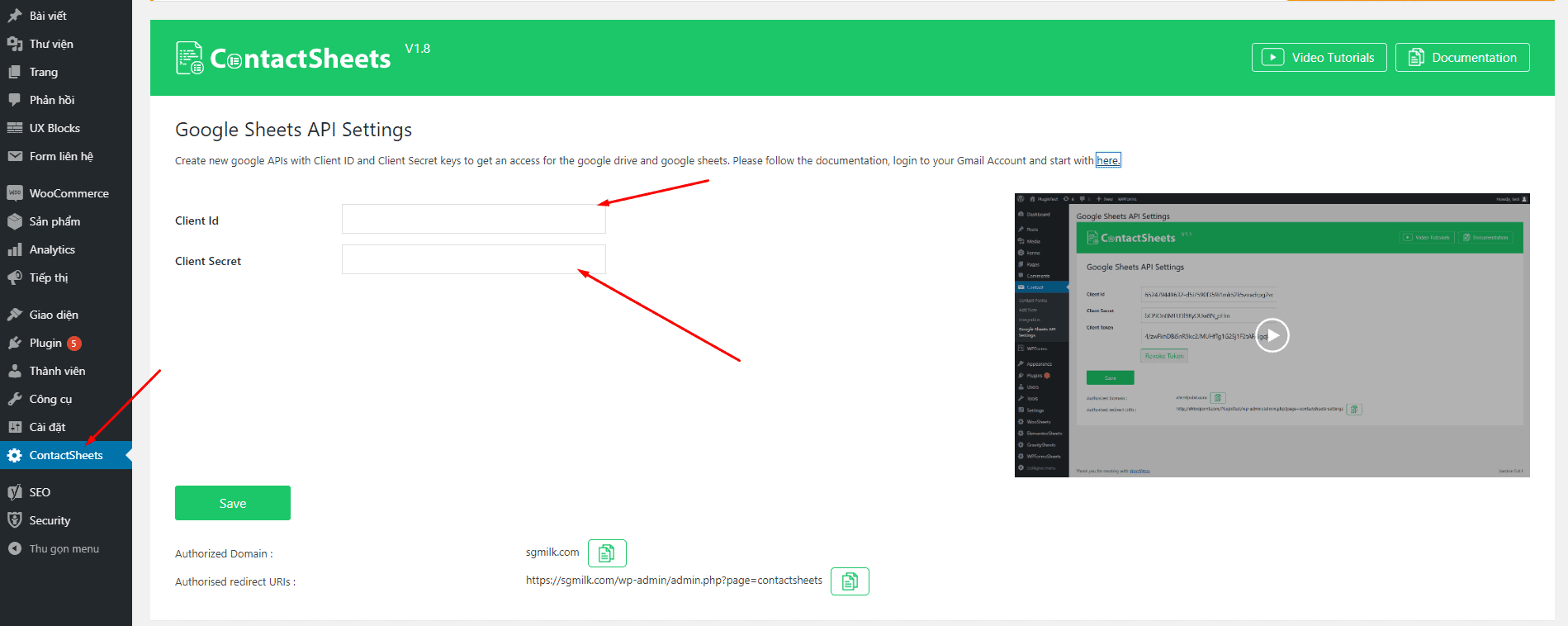Click the Sản phẩm box icon
The image size is (1568, 626).
click(x=15, y=221)
